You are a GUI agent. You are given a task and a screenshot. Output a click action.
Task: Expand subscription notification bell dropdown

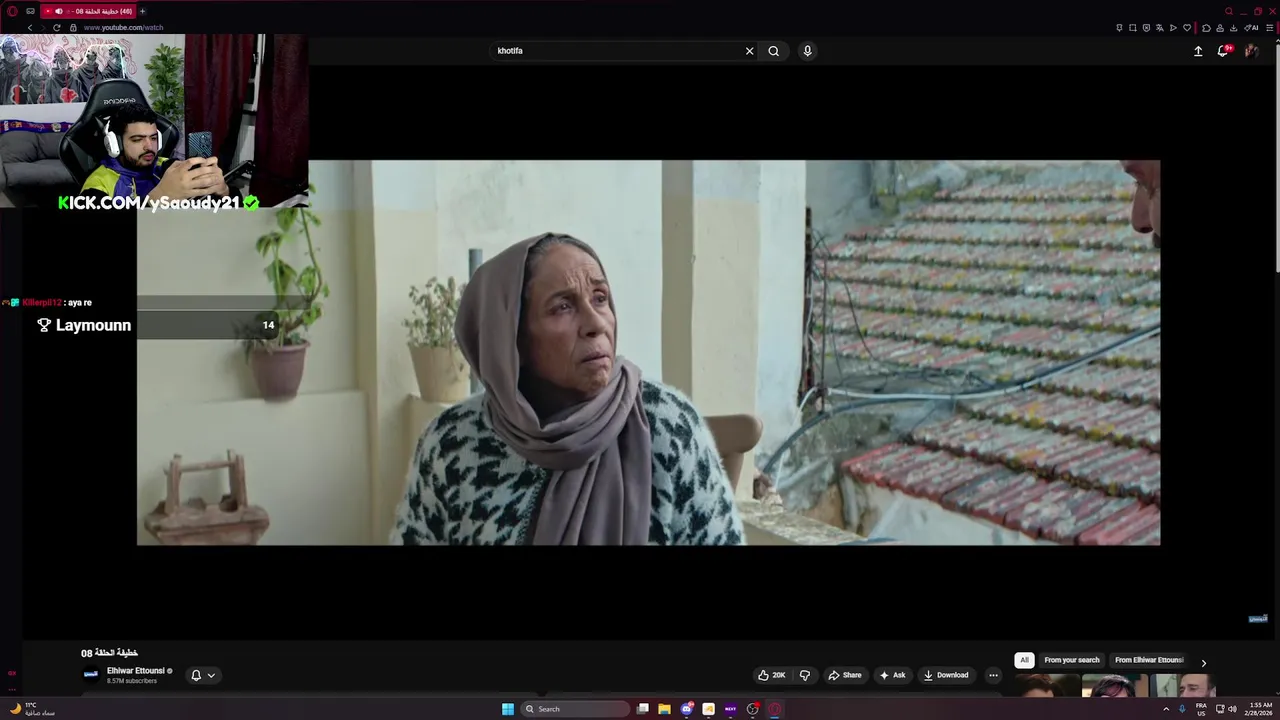click(x=203, y=675)
